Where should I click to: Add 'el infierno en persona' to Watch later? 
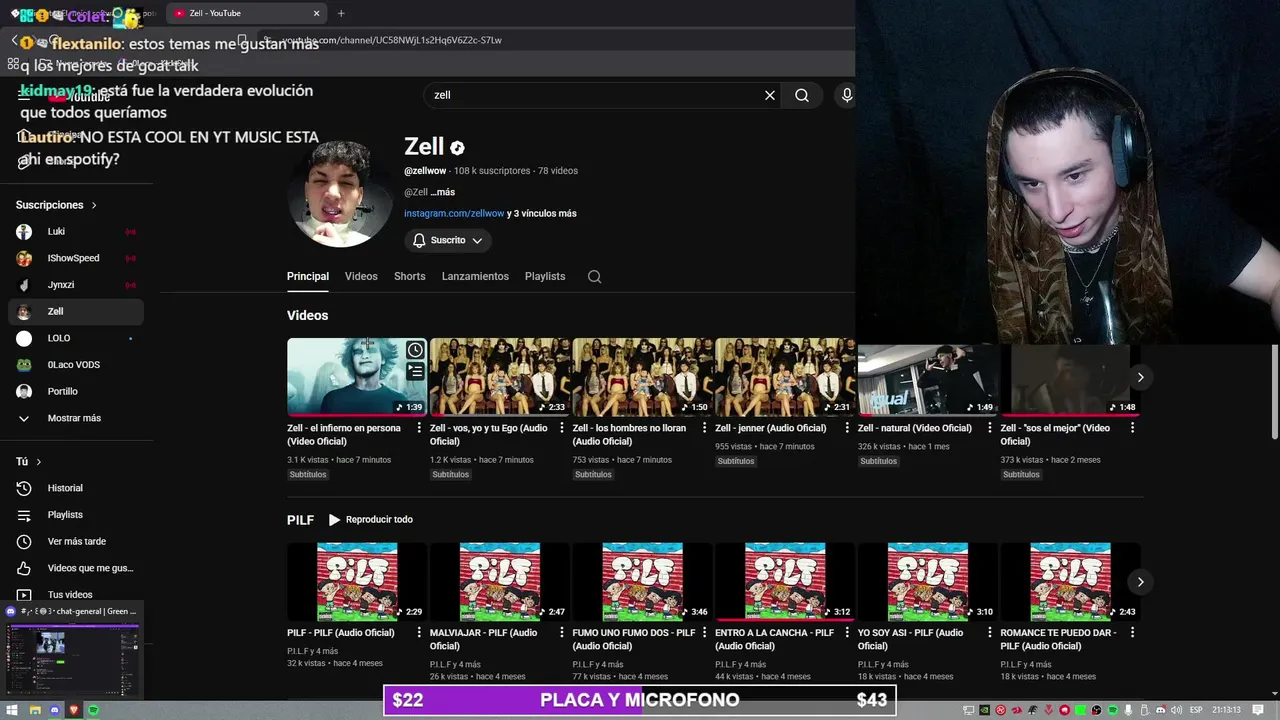[x=415, y=350]
